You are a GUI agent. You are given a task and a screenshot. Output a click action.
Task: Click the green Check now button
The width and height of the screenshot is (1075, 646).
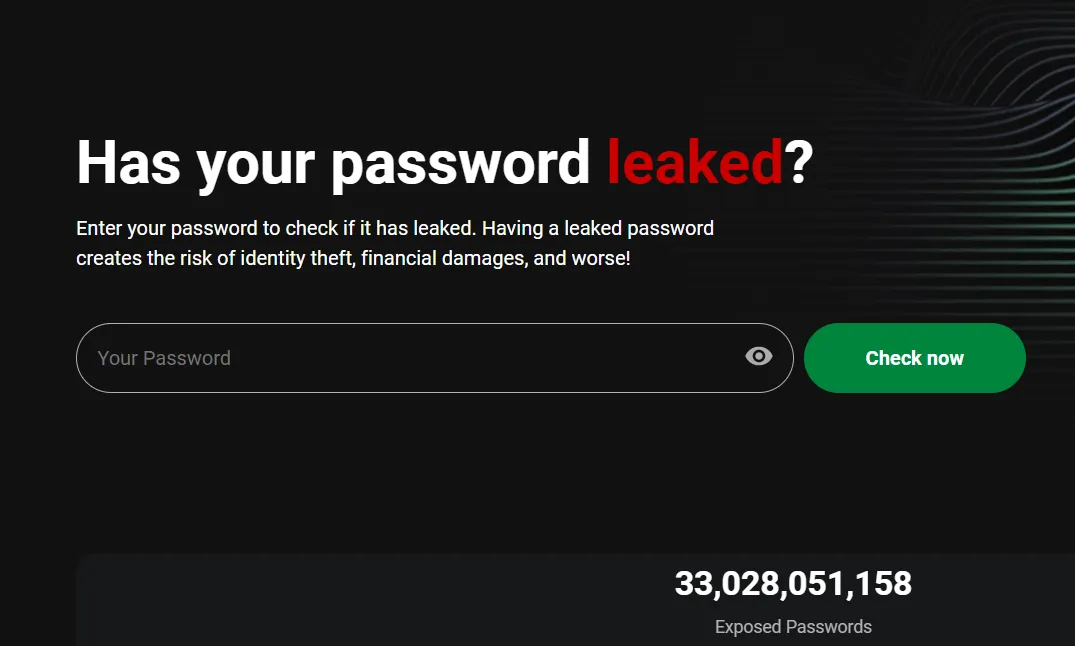(x=915, y=358)
